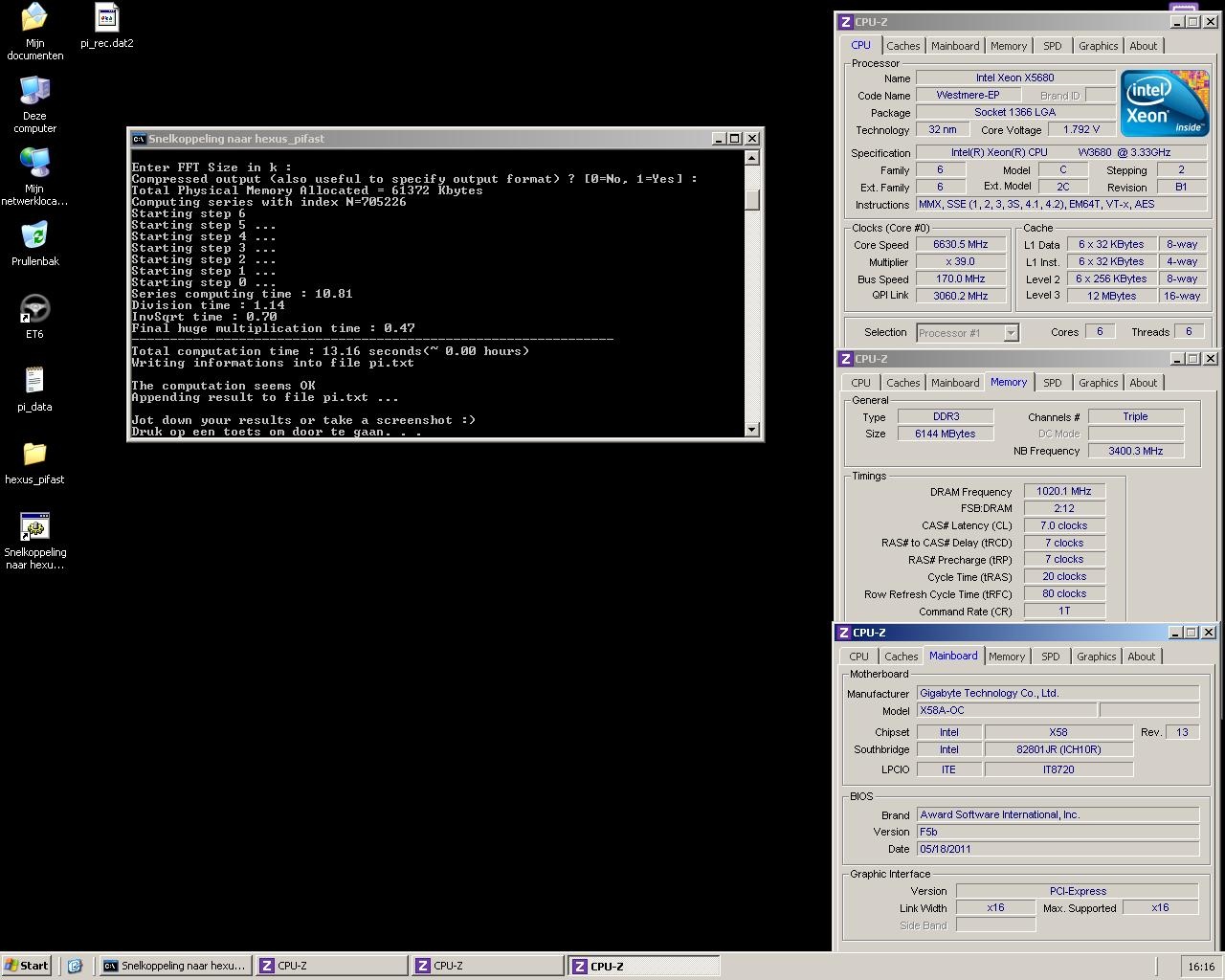Click console line 'The computation seems OK'
The width and height of the screenshot is (1225, 980).
223,386
